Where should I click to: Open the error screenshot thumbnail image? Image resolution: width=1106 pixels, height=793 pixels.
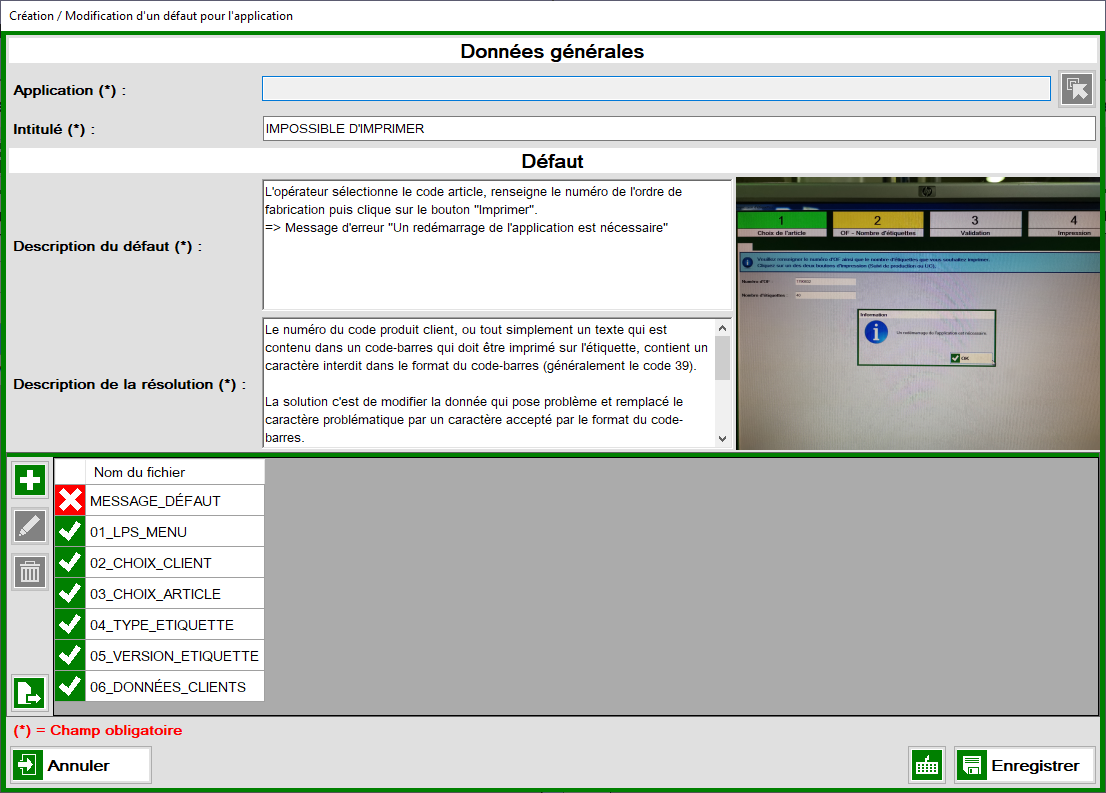[917, 314]
